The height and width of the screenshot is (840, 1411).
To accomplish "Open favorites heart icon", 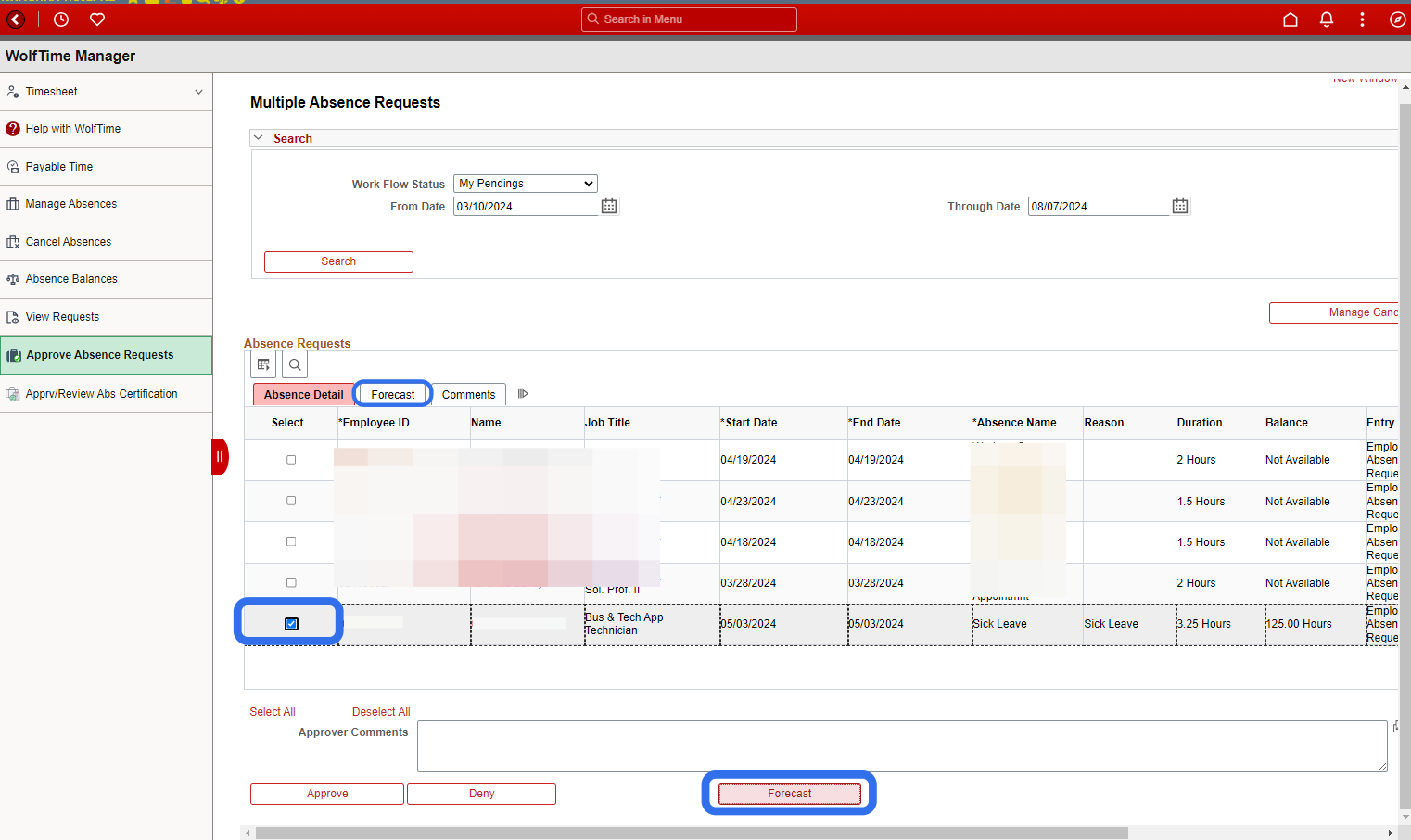I will [x=97, y=19].
